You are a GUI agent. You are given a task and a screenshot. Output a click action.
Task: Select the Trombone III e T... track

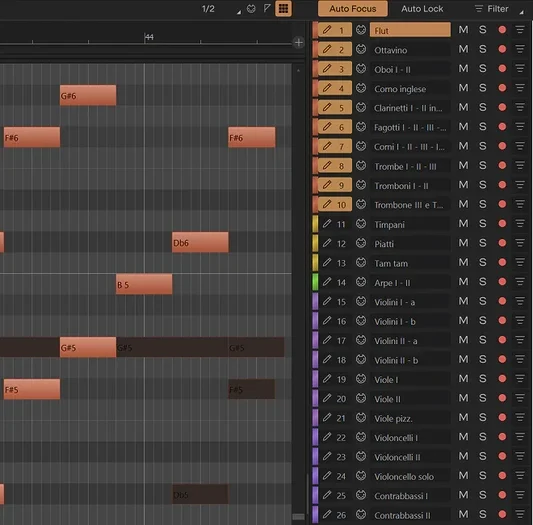pos(410,204)
